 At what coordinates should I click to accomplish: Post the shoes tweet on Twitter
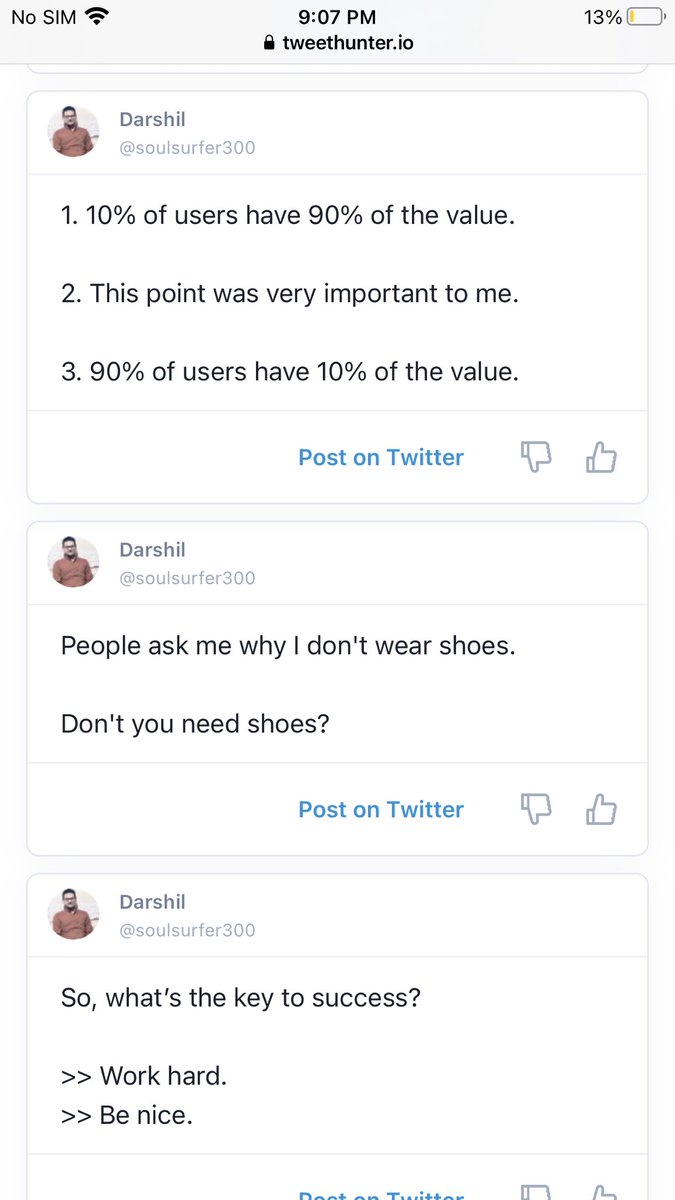(x=381, y=809)
